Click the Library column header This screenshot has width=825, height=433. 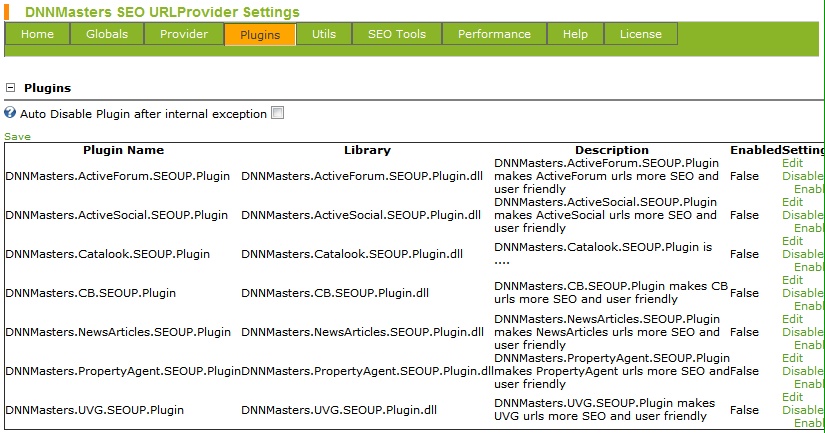(x=367, y=150)
